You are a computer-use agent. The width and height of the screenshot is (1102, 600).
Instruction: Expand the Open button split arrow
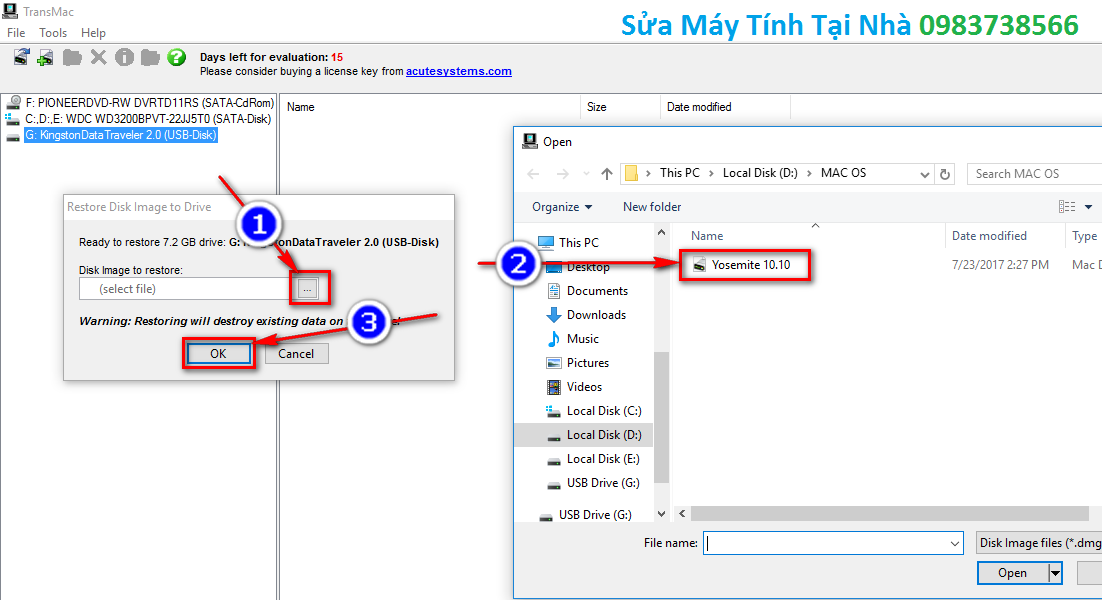[x=1055, y=573]
